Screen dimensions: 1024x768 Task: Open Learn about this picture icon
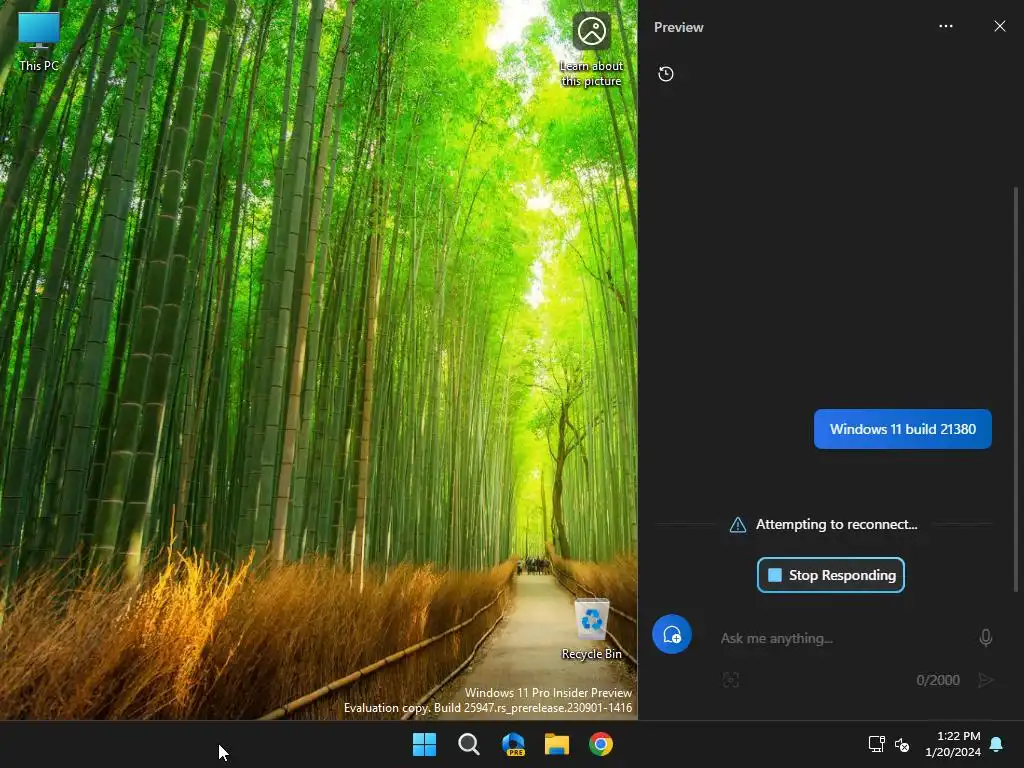pyautogui.click(x=592, y=50)
